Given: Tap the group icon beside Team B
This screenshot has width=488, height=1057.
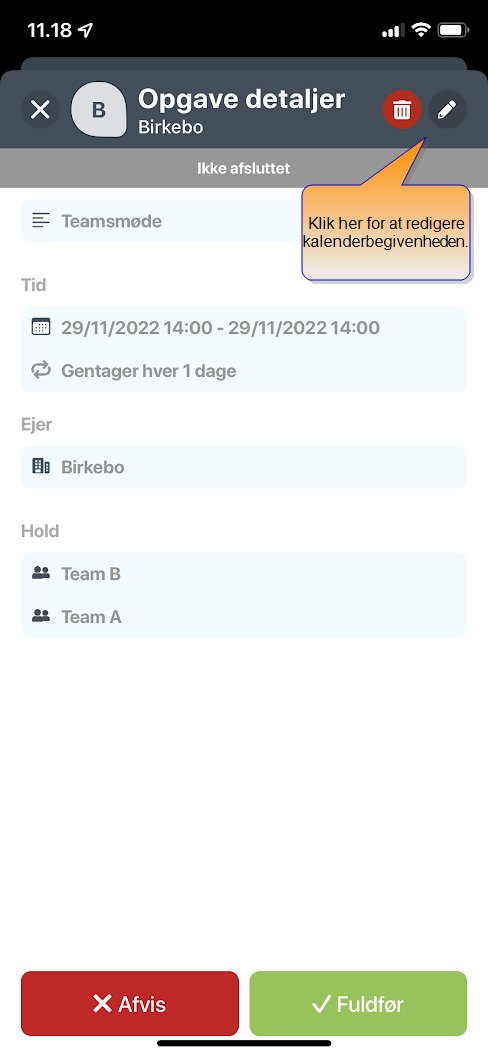Looking at the screenshot, I should tap(41, 573).
